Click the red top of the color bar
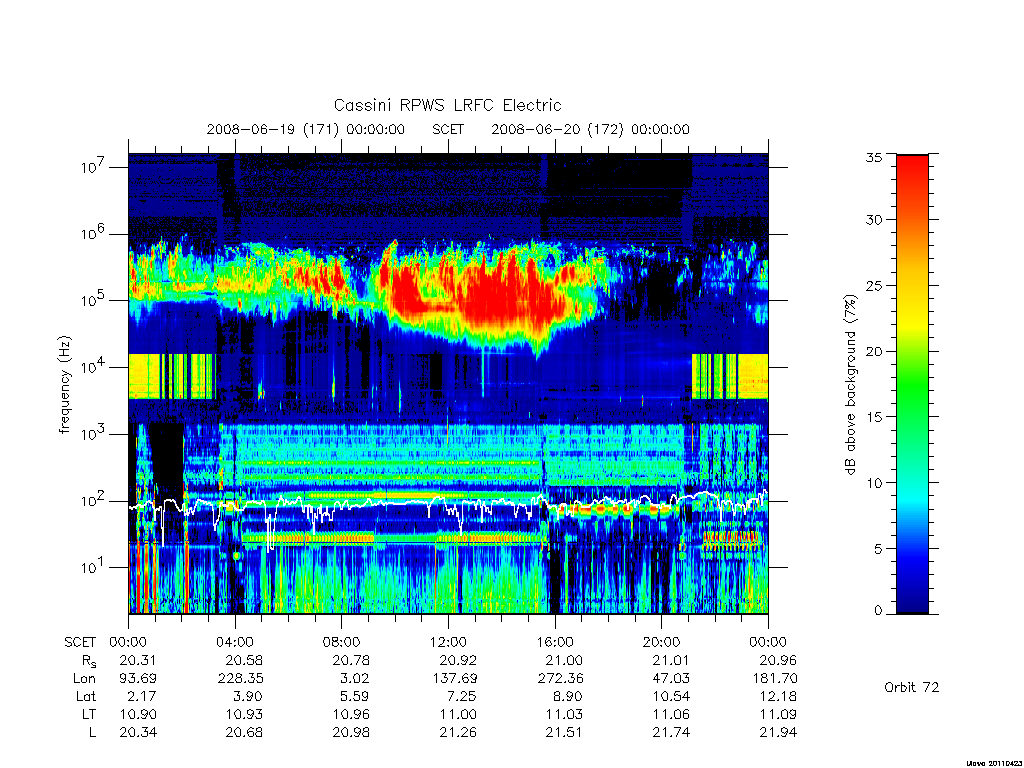1024x768 pixels. [x=912, y=163]
